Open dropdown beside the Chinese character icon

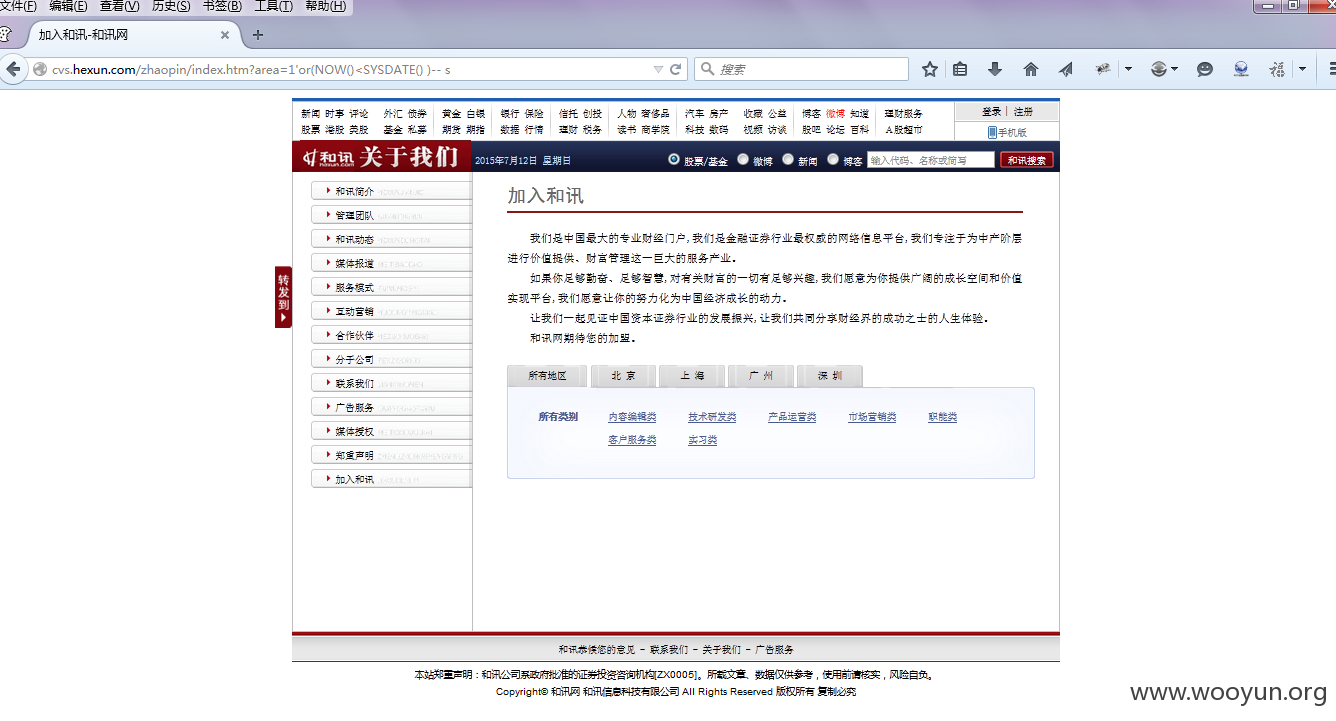[x=1302, y=69]
